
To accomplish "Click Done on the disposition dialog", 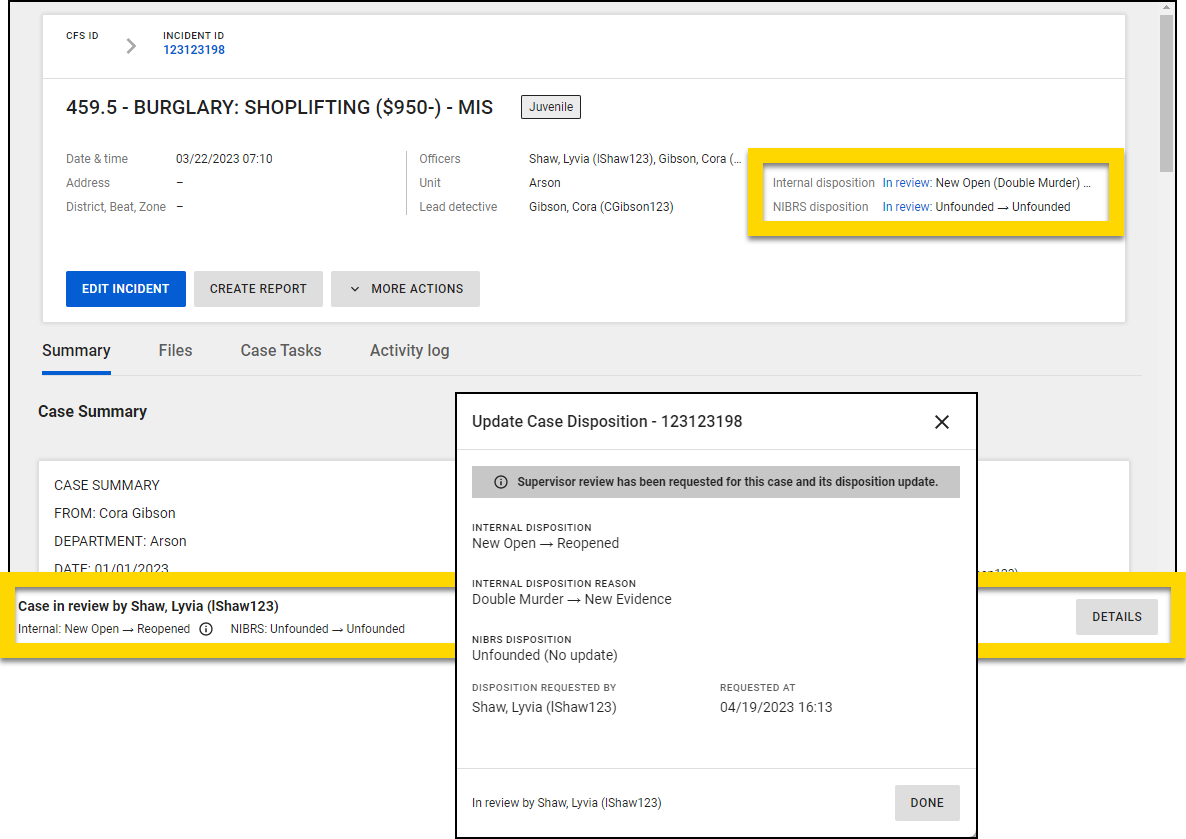I will [x=926, y=802].
